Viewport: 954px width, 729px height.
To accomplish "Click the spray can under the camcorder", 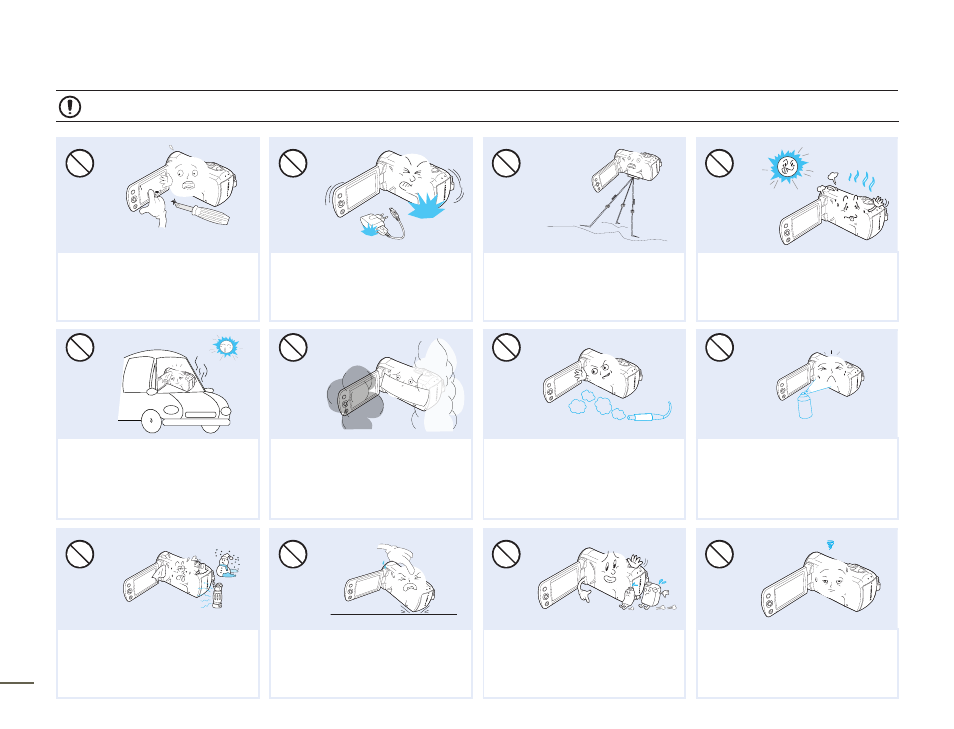I will (805, 404).
